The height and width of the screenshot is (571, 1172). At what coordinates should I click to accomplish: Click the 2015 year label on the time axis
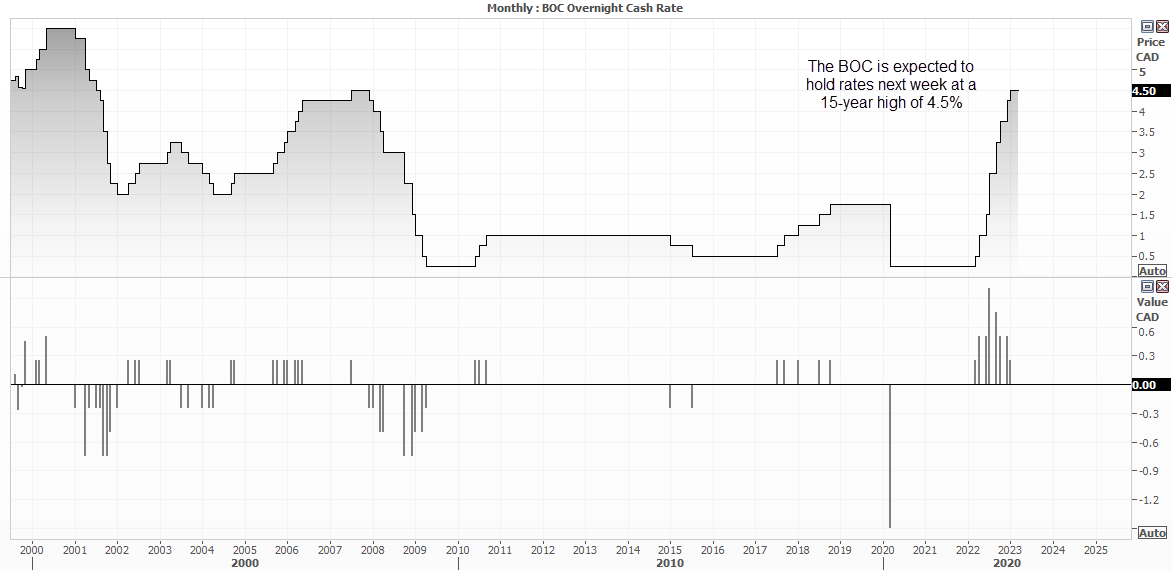pyautogui.click(x=670, y=551)
